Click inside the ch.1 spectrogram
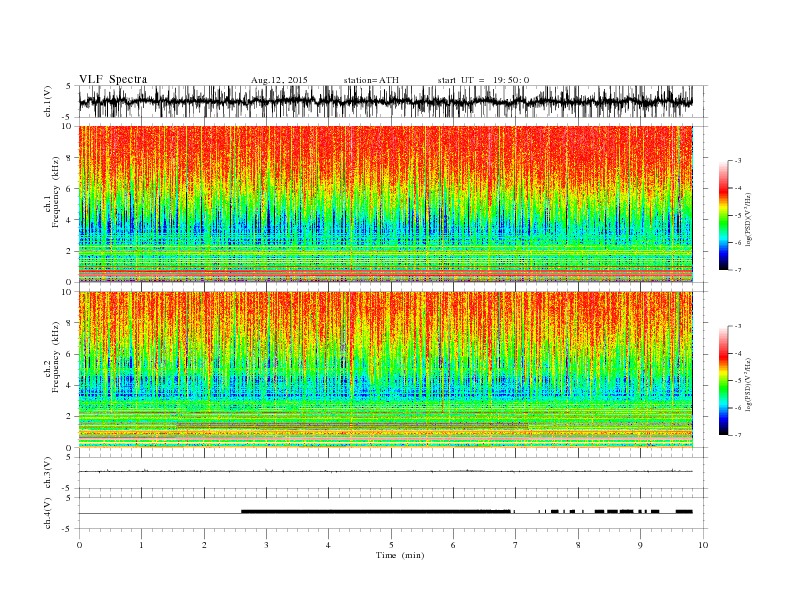The image size is (792, 612). point(385,204)
